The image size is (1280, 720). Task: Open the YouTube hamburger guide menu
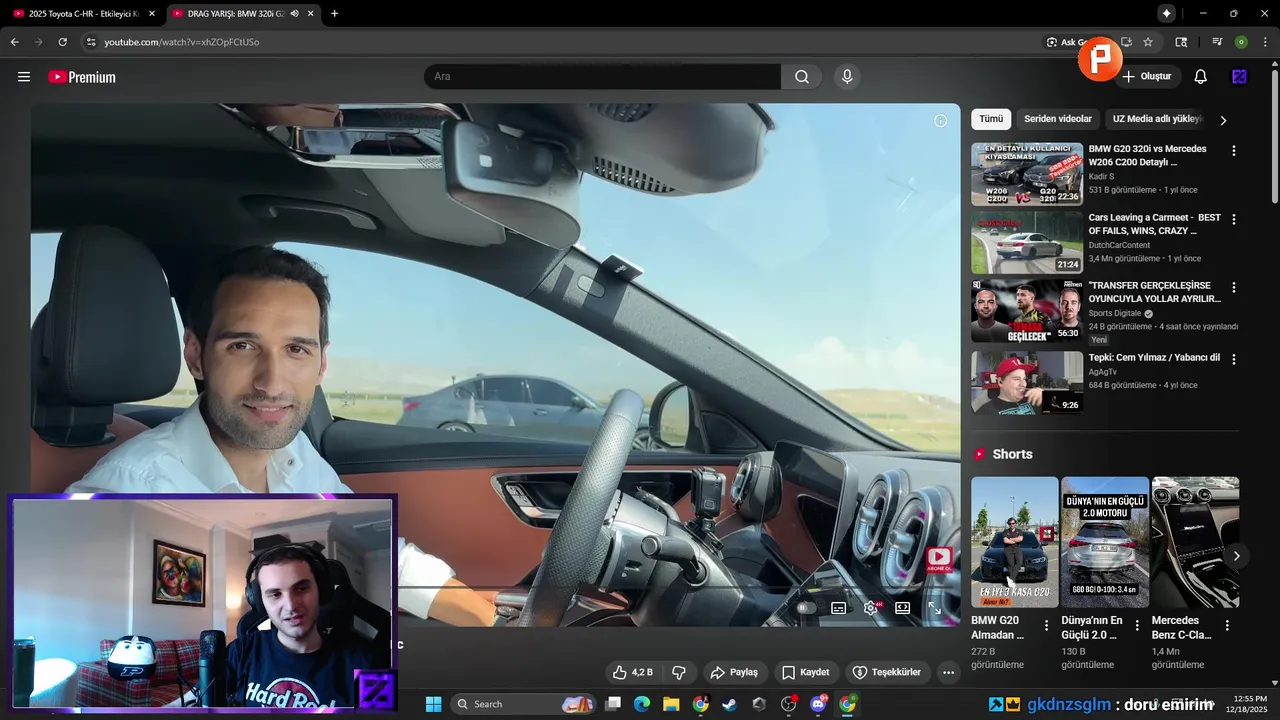pyautogui.click(x=24, y=77)
